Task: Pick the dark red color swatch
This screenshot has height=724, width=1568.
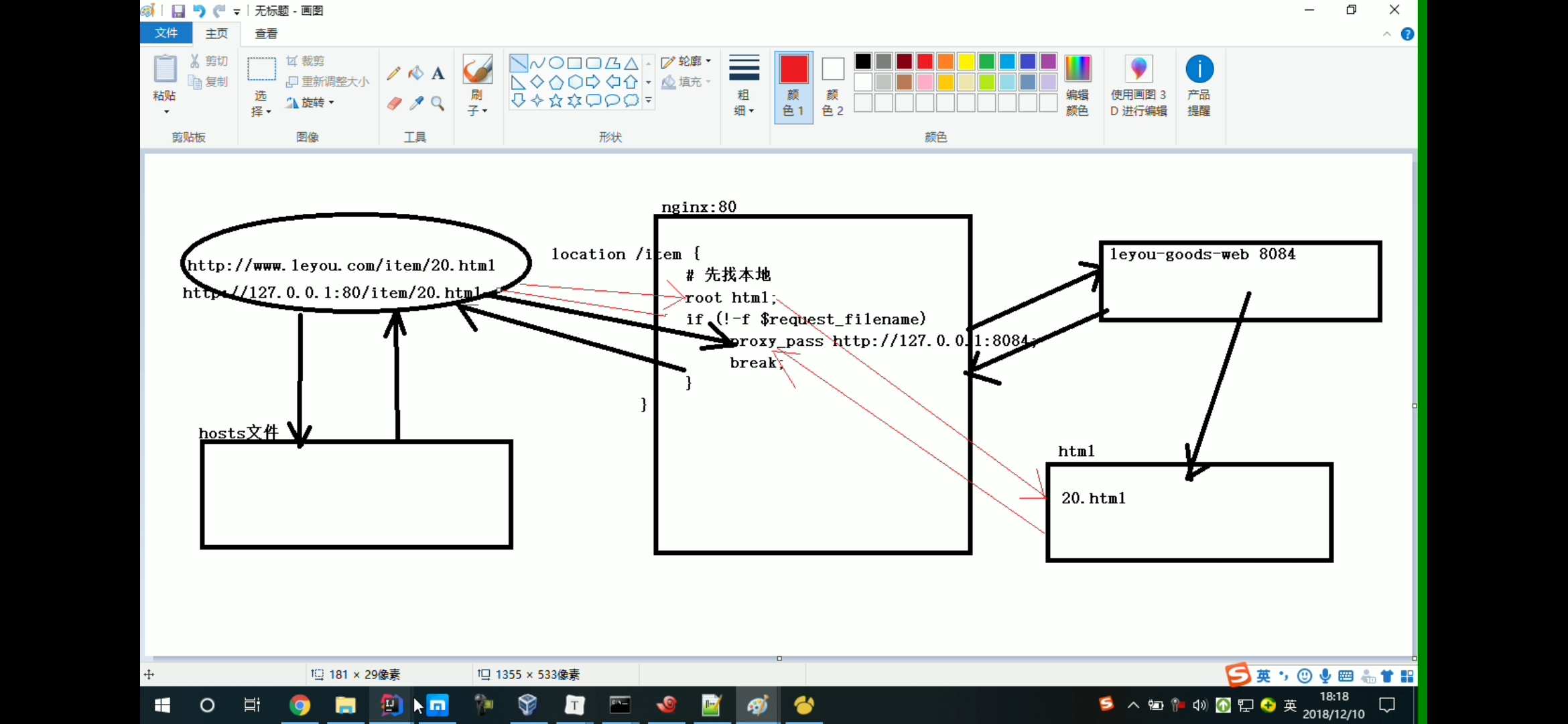Action: 904,62
